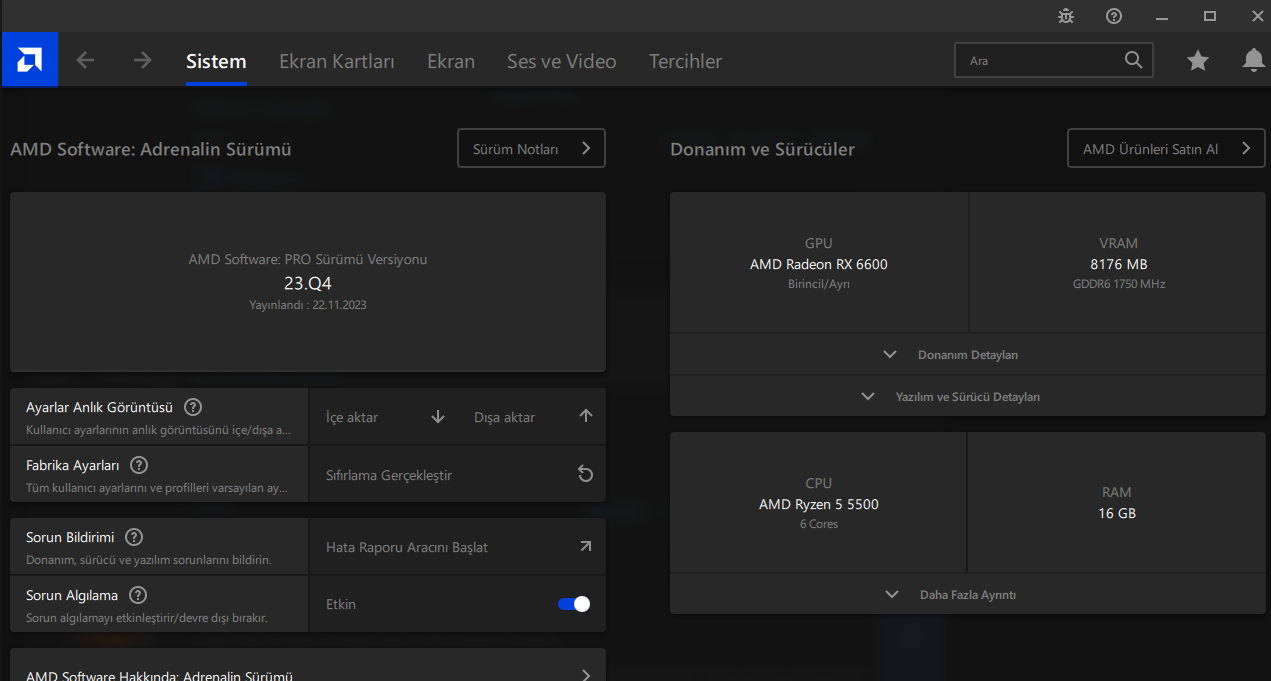Click the AMD logo home icon
The image size is (1271, 681).
click(29, 60)
